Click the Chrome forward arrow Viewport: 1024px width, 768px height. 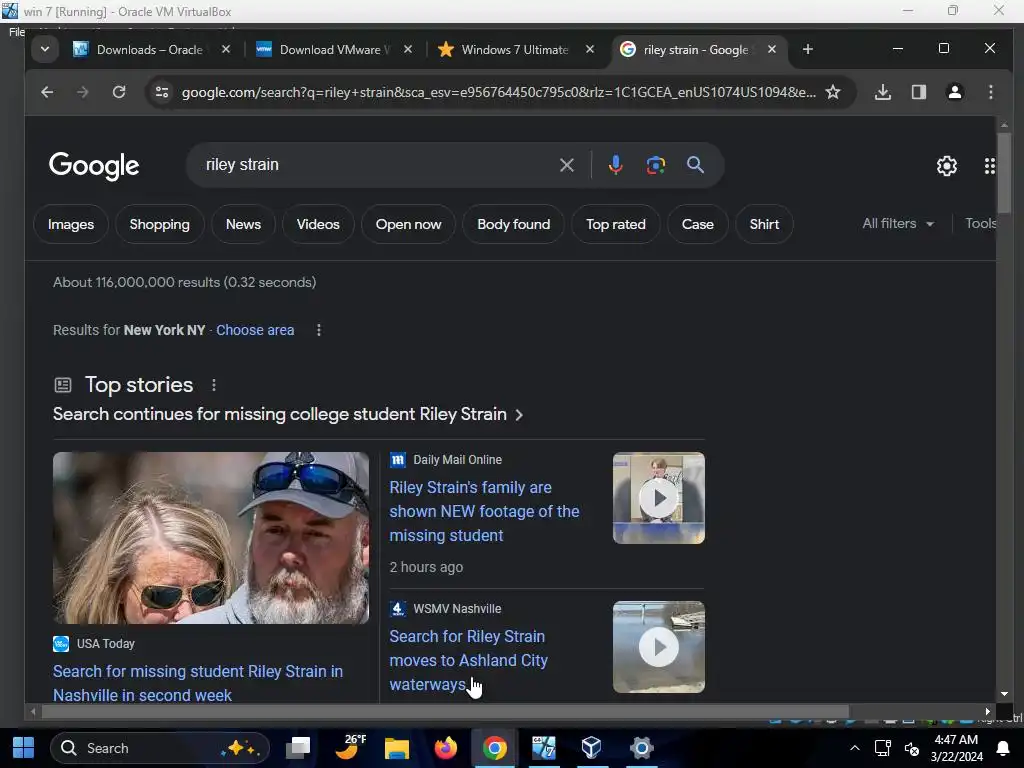pyautogui.click(x=82, y=92)
